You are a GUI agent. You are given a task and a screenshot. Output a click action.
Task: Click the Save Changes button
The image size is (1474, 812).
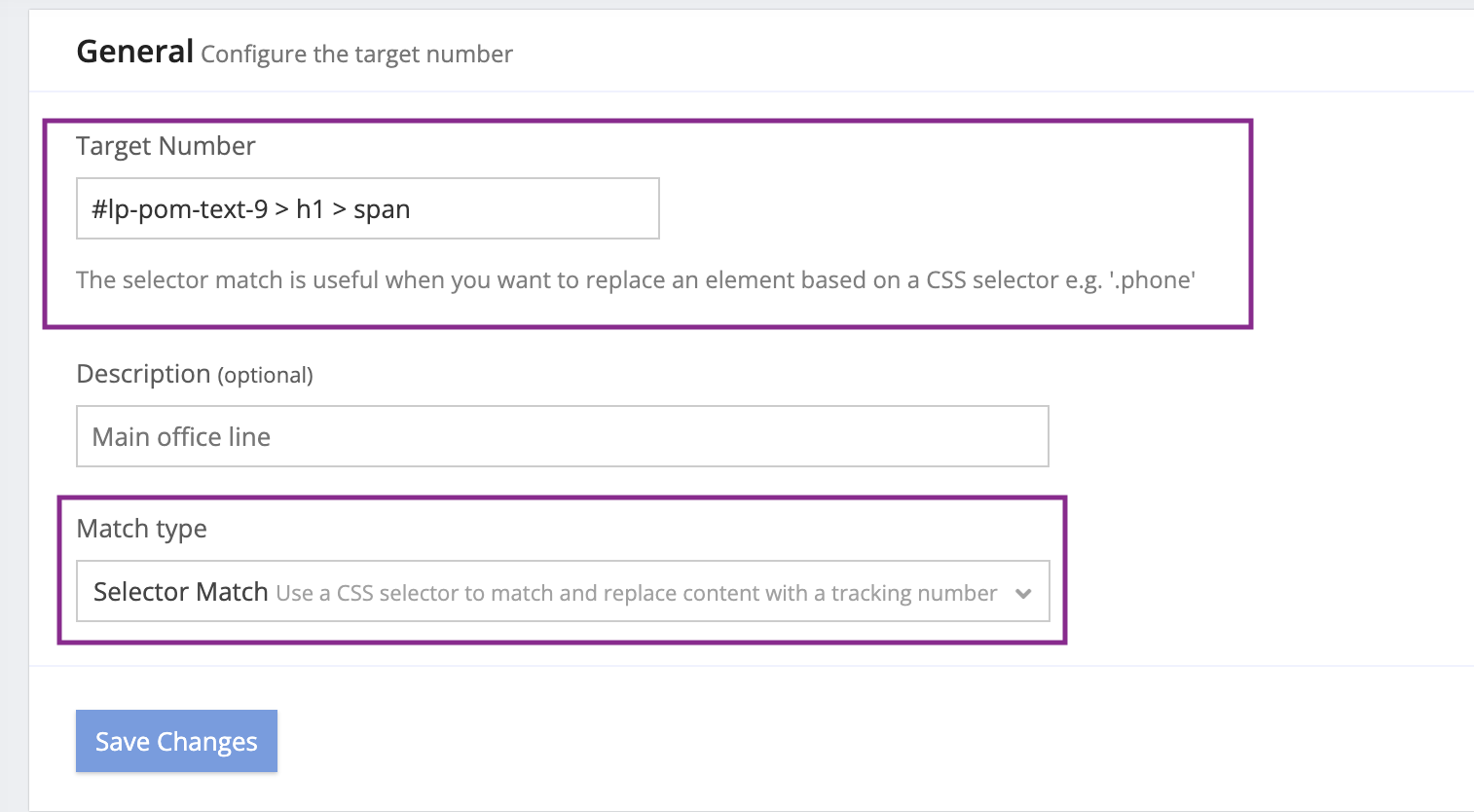coord(176,741)
